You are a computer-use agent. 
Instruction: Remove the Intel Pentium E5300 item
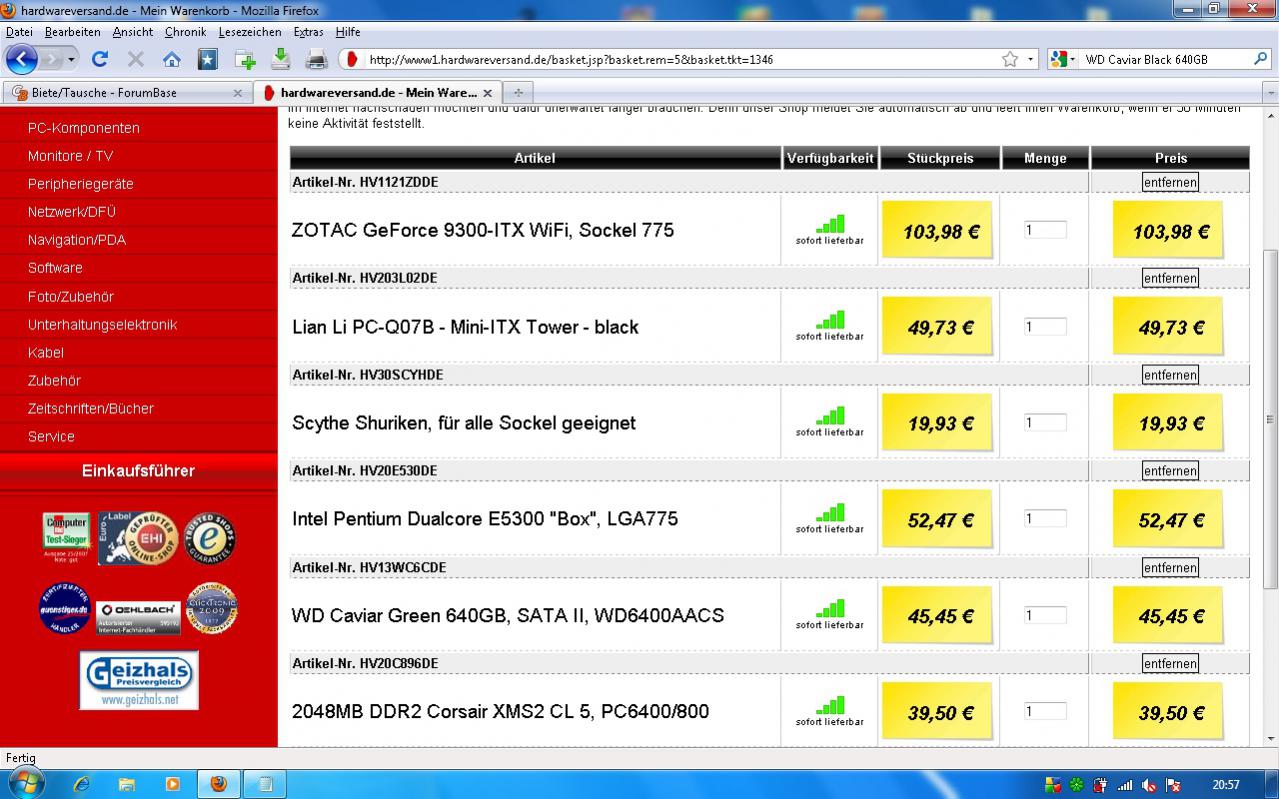[x=1170, y=471]
